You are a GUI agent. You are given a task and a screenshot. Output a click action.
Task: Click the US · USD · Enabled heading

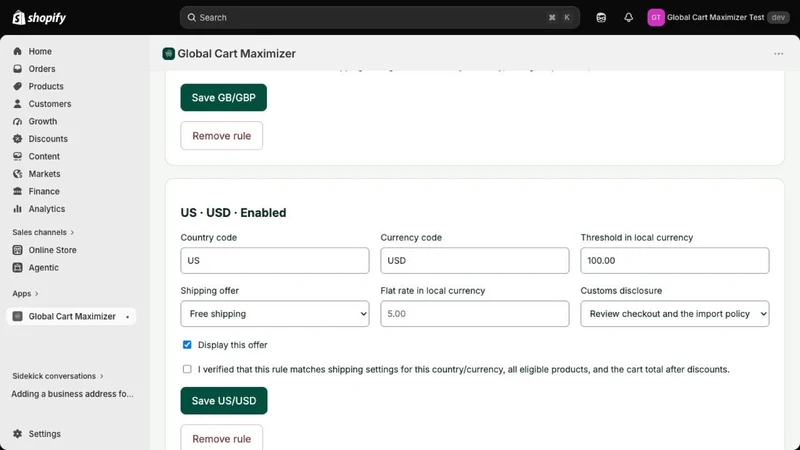pos(233,213)
